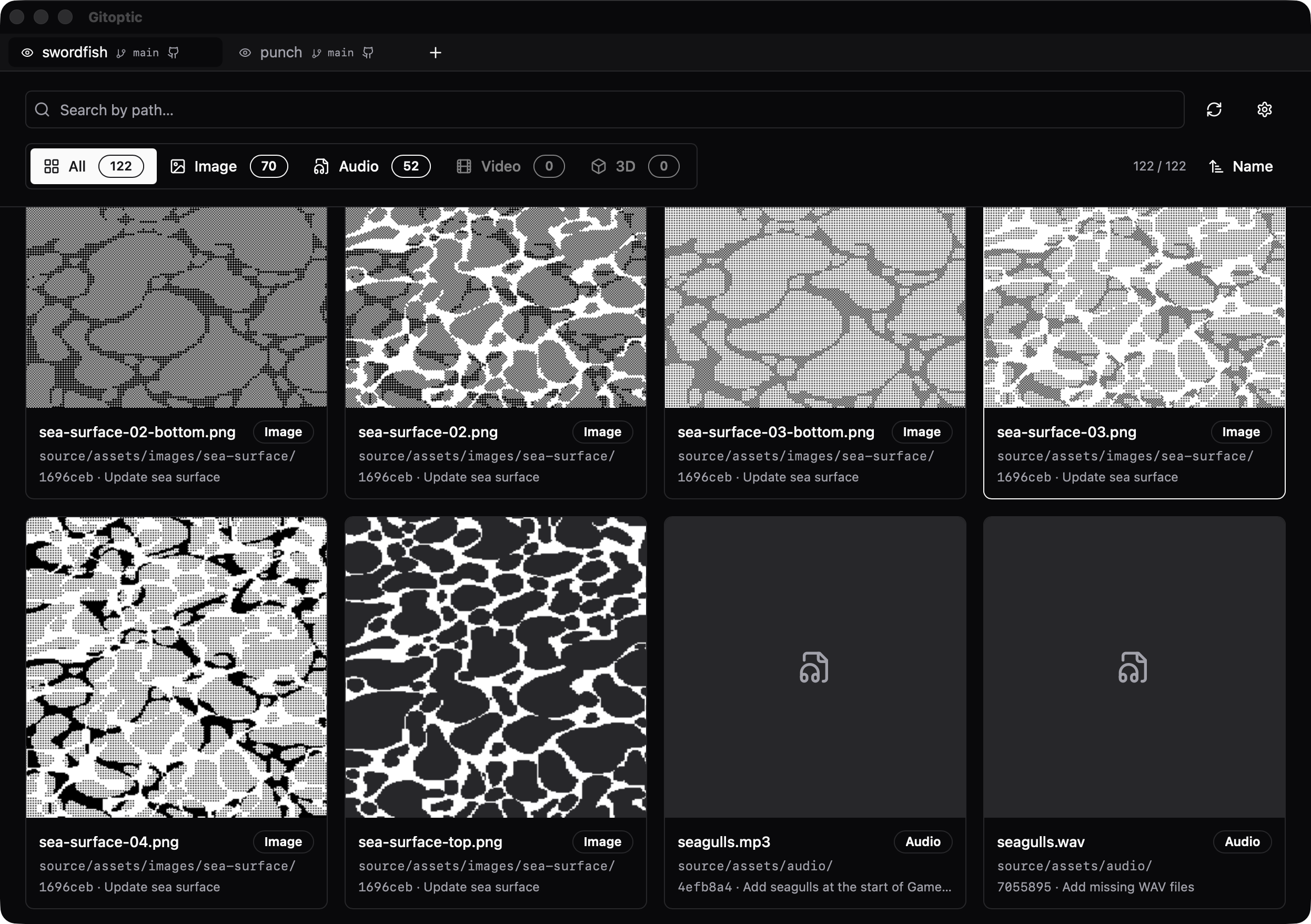Image resolution: width=1311 pixels, height=924 pixels.
Task: Click the 122 / 122 results counter
Action: pyautogui.click(x=1159, y=166)
